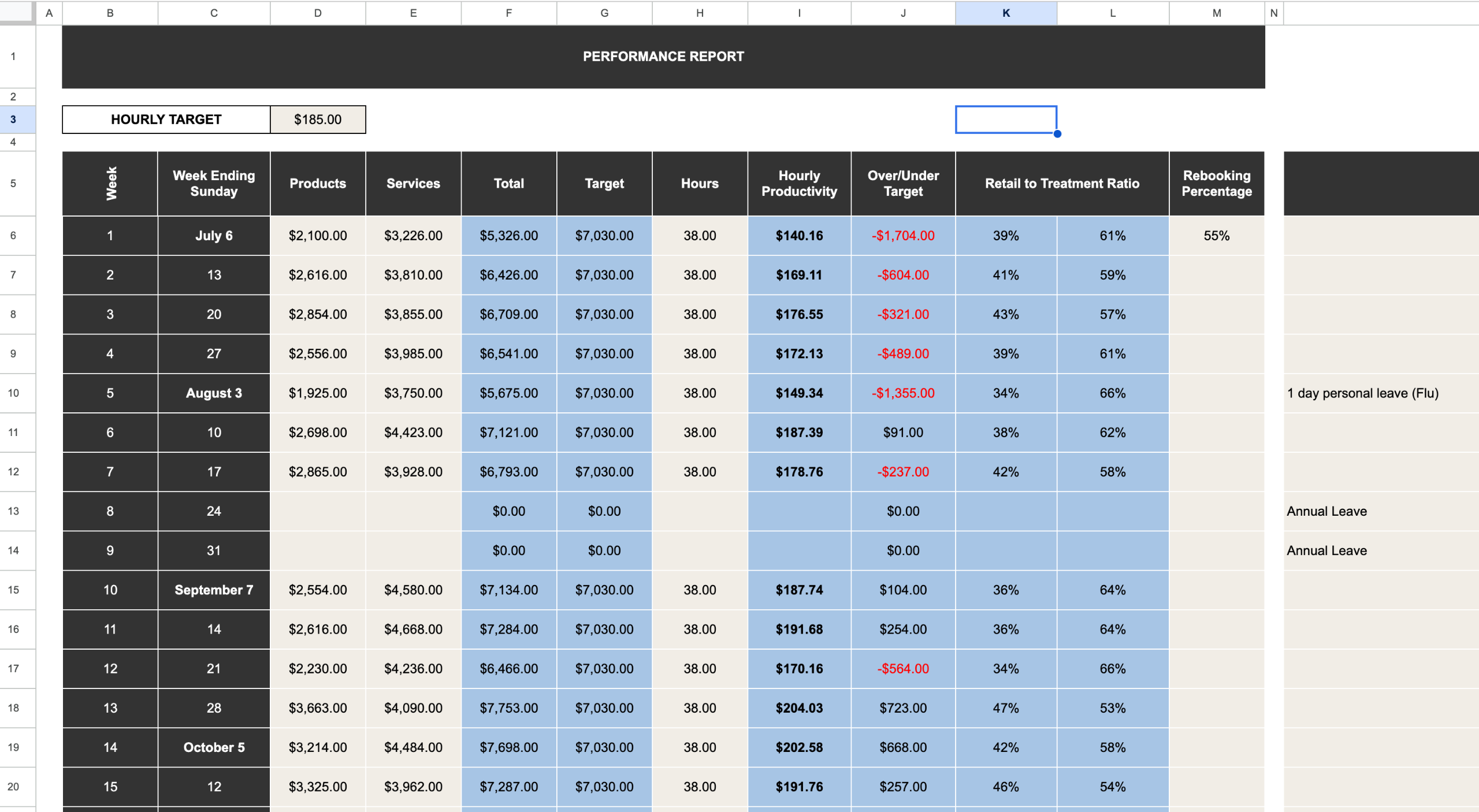Click row 3 header
This screenshot has width=1479, height=812.
(13, 120)
